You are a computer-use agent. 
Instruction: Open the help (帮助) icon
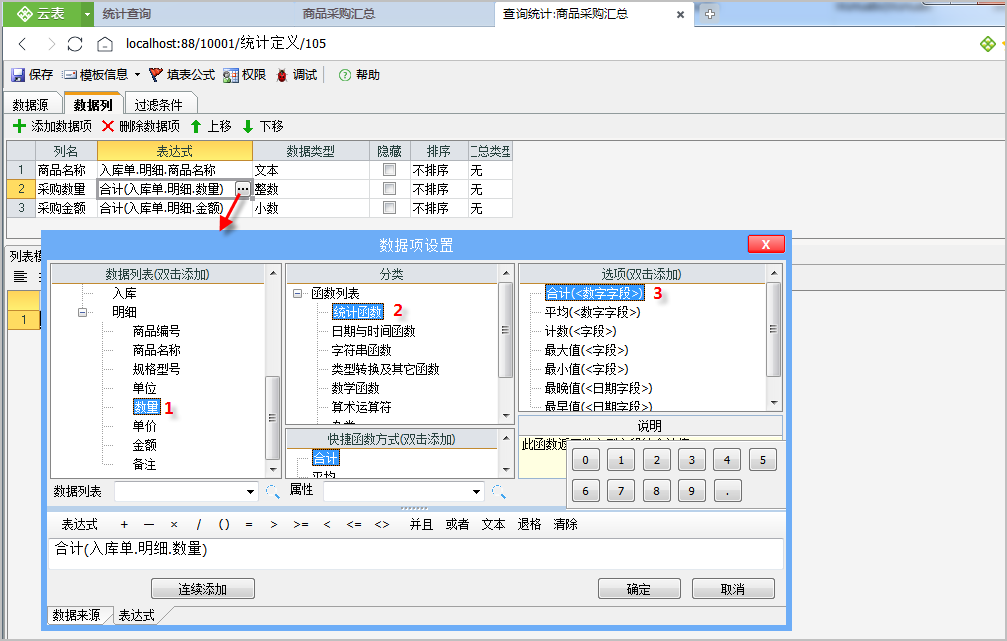(x=345, y=75)
